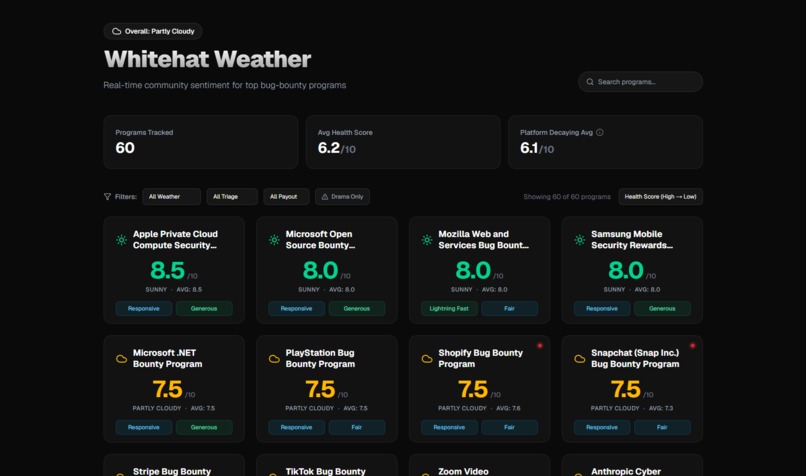Open Snapchat (Snap Inc.) Bug Bounty title

[x=635, y=358]
